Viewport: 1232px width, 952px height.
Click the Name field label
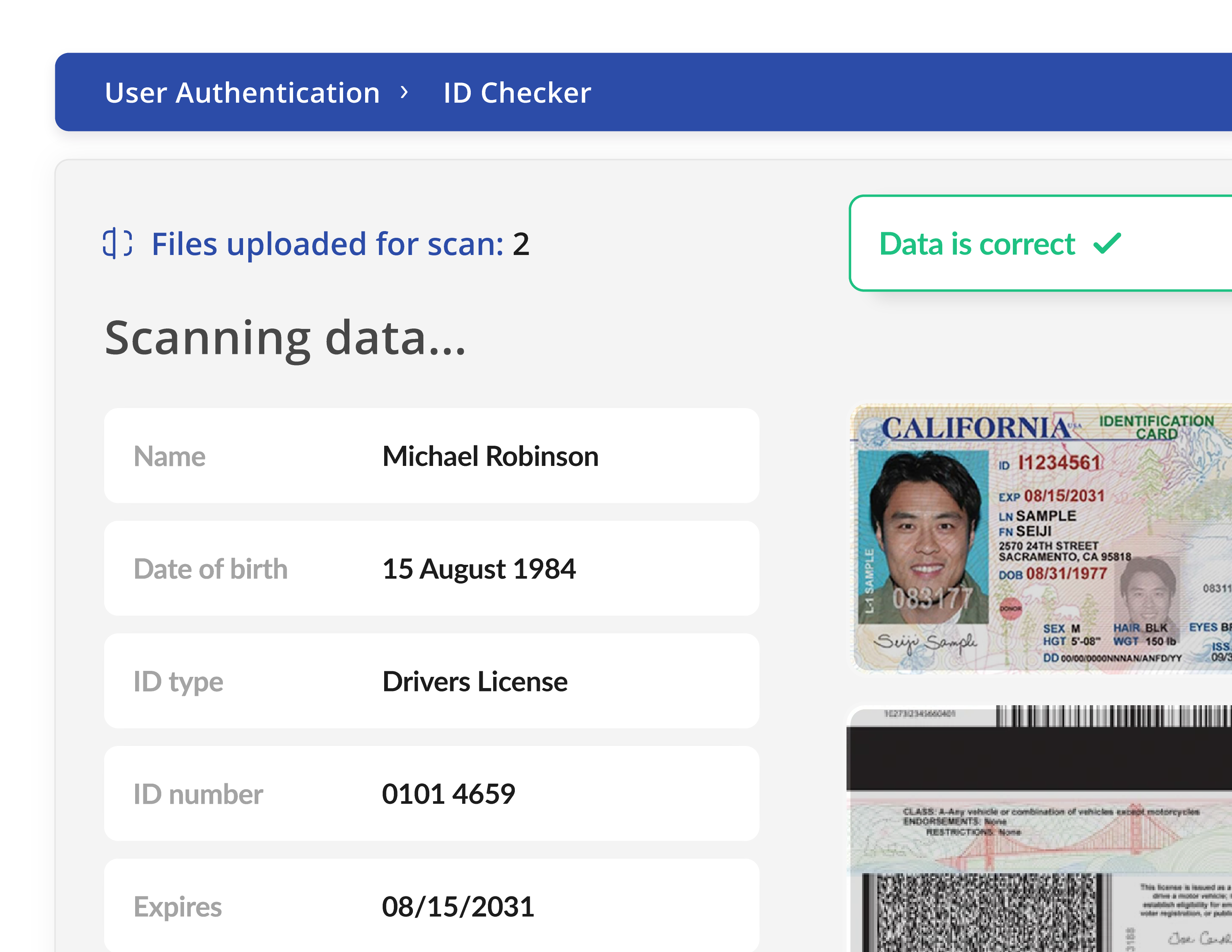tap(169, 456)
